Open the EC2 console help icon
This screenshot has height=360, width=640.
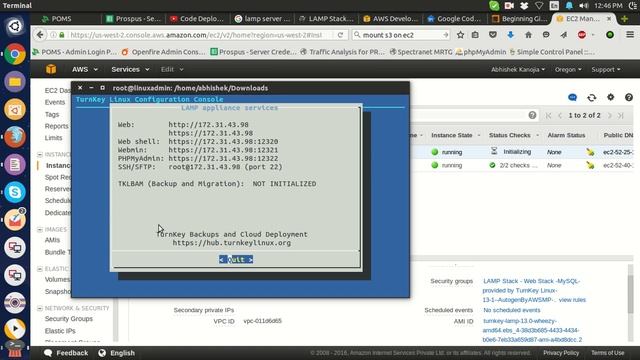(x=629, y=97)
